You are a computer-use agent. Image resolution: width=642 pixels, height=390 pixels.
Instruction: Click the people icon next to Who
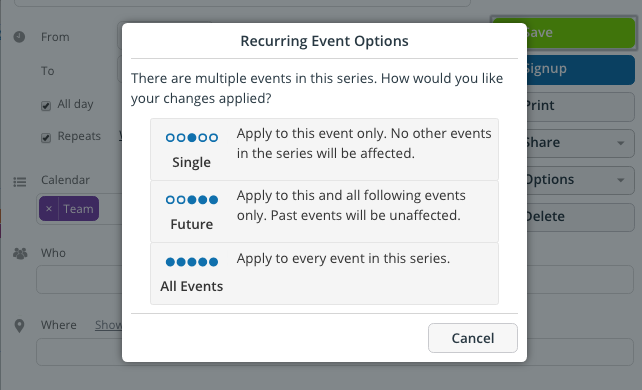click(20, 253)
